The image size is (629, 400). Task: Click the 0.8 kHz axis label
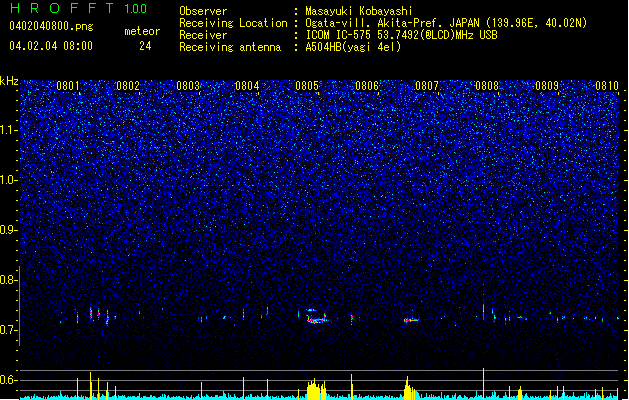pyautogui.click(x=9, y=280)
